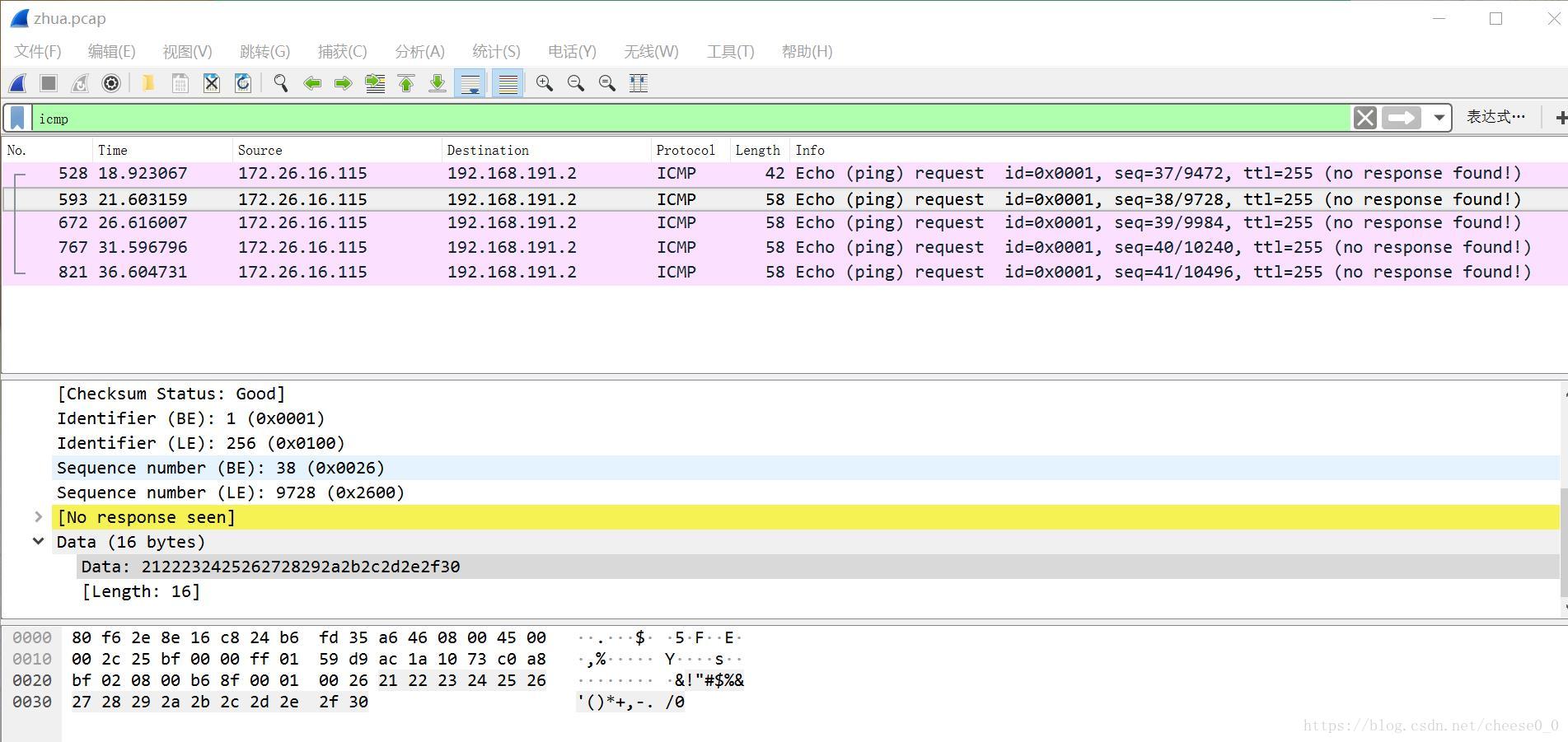Select Identifier (LE): 256 field

point(200,443)
